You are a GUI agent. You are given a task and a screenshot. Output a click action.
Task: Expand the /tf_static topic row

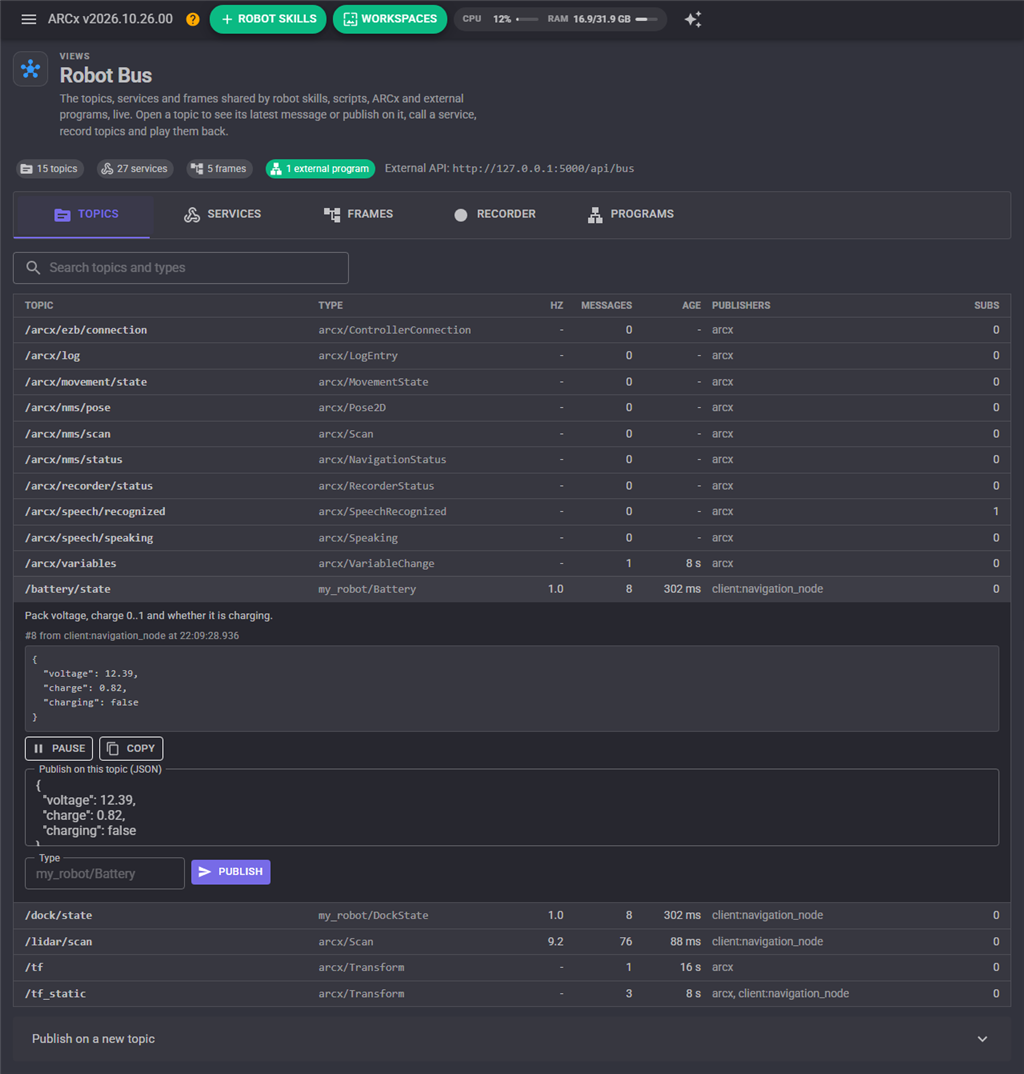tap(512, 994)
